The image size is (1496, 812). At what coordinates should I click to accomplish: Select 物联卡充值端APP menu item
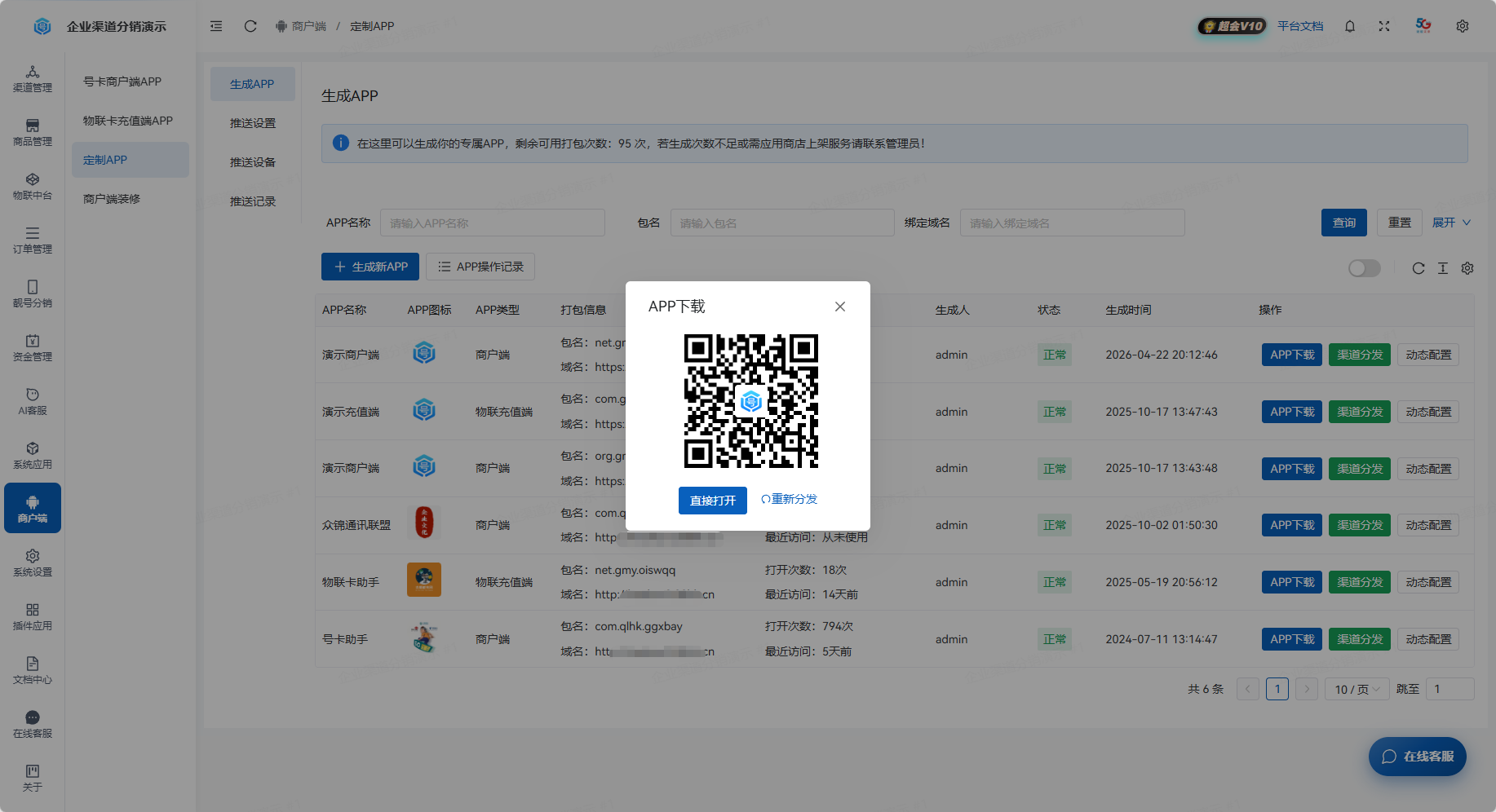click(131, 121)
